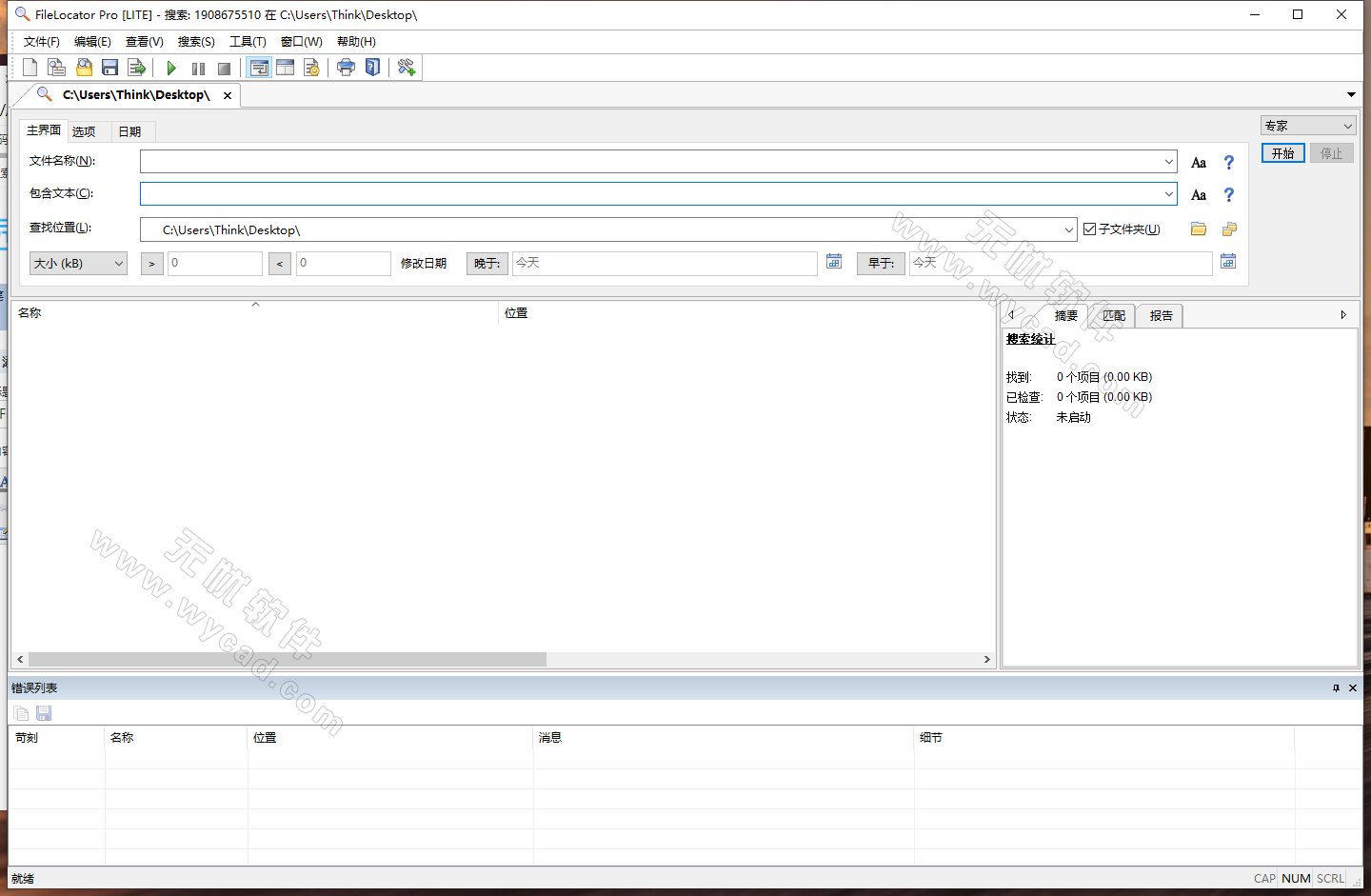Click the Print icon in toolbar
This screenshot has height=896, width=1371.
[346, 68]
